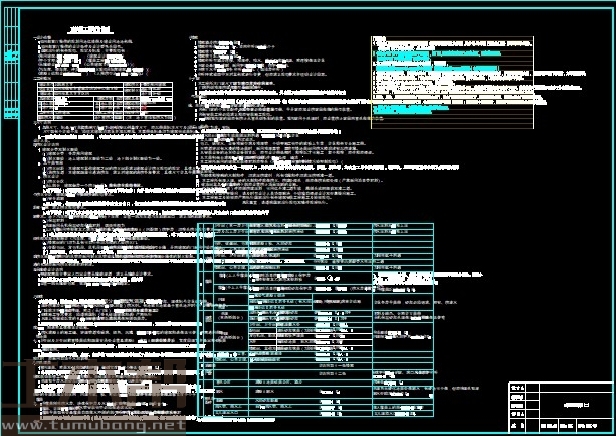Click the top-left label cell of title block

tap(517, 387)
